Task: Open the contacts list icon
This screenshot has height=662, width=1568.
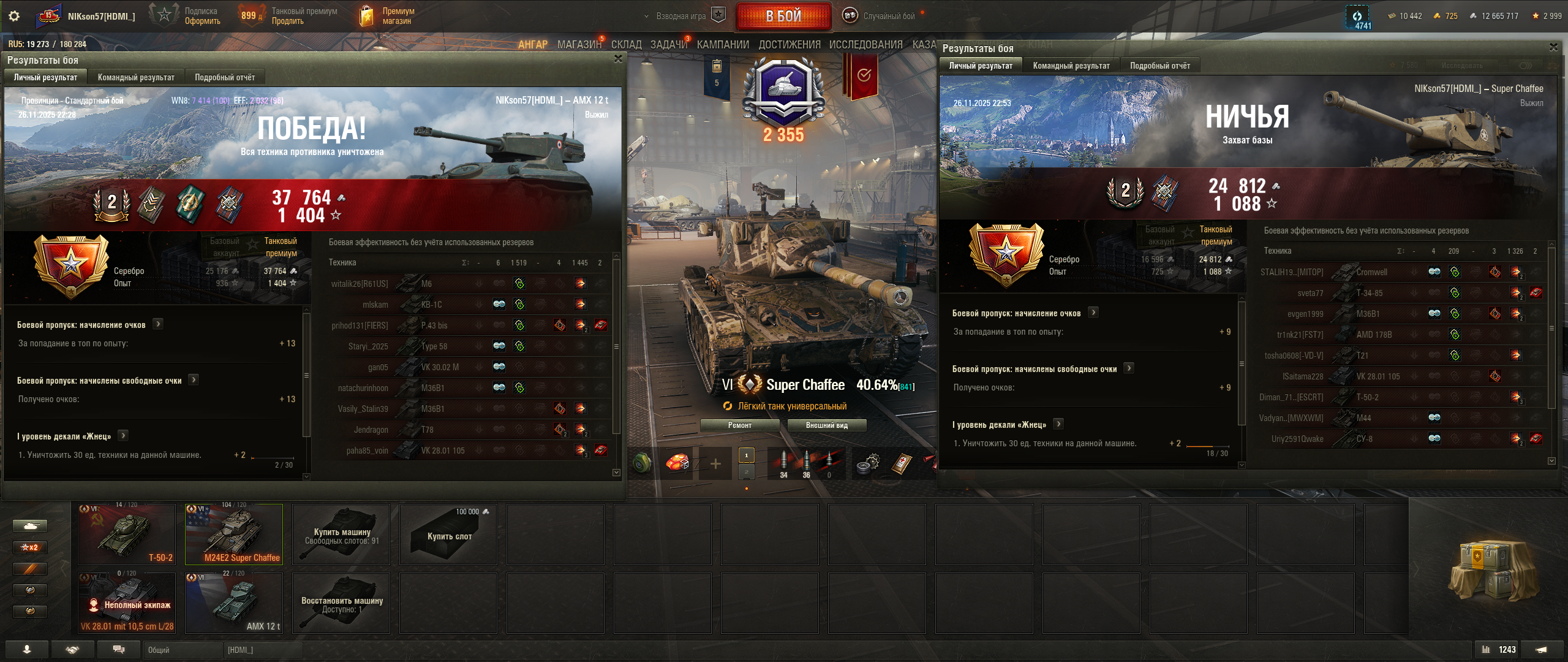Action: 26,650
